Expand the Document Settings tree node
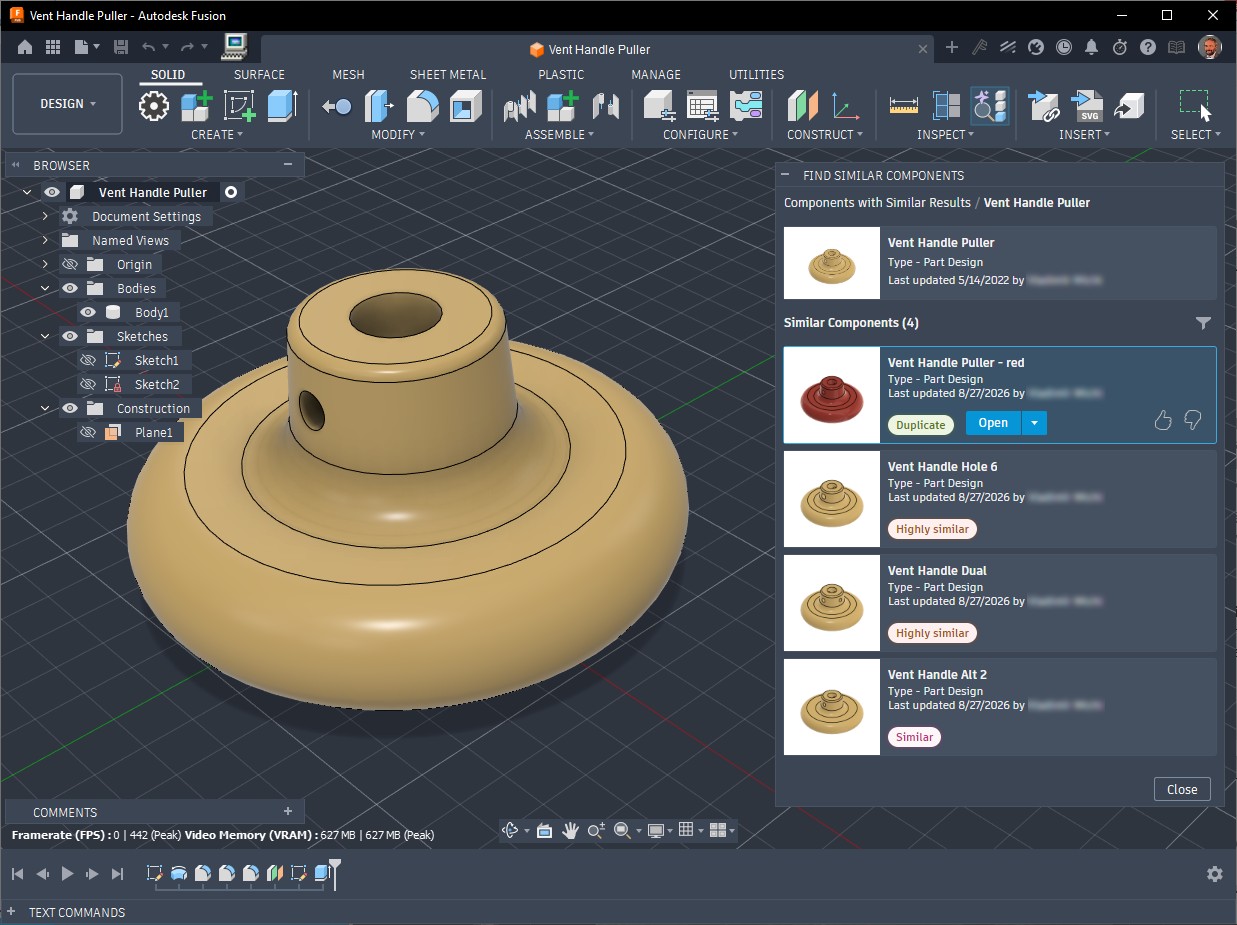The image size is (1237, 925). point(45,216)
